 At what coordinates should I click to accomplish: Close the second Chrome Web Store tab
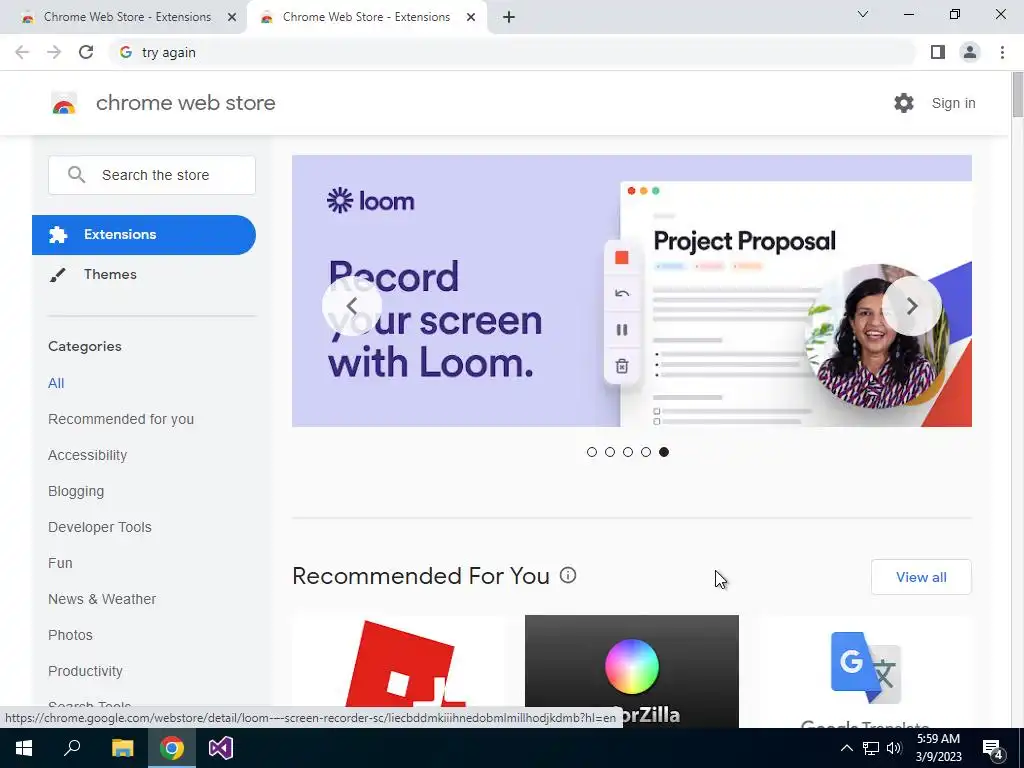tap(471, 17)
